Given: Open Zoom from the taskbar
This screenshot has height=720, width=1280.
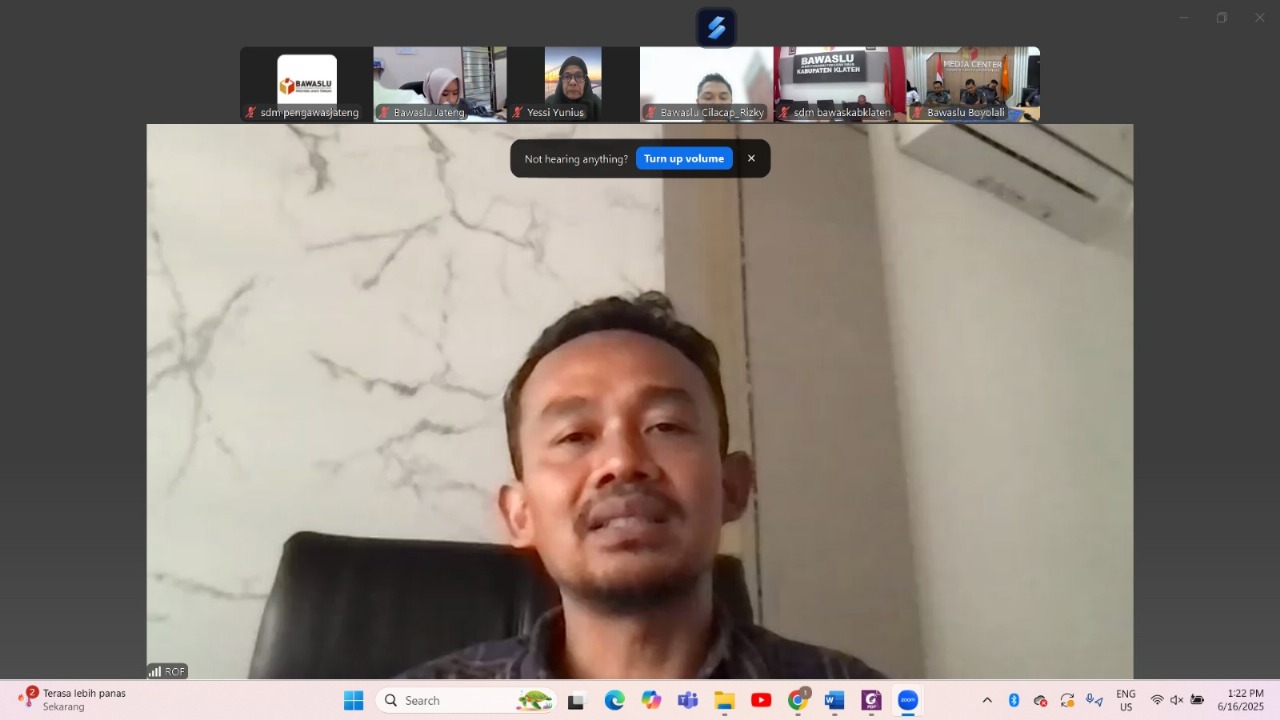Looking at the screenshot, I should (907, 701).
